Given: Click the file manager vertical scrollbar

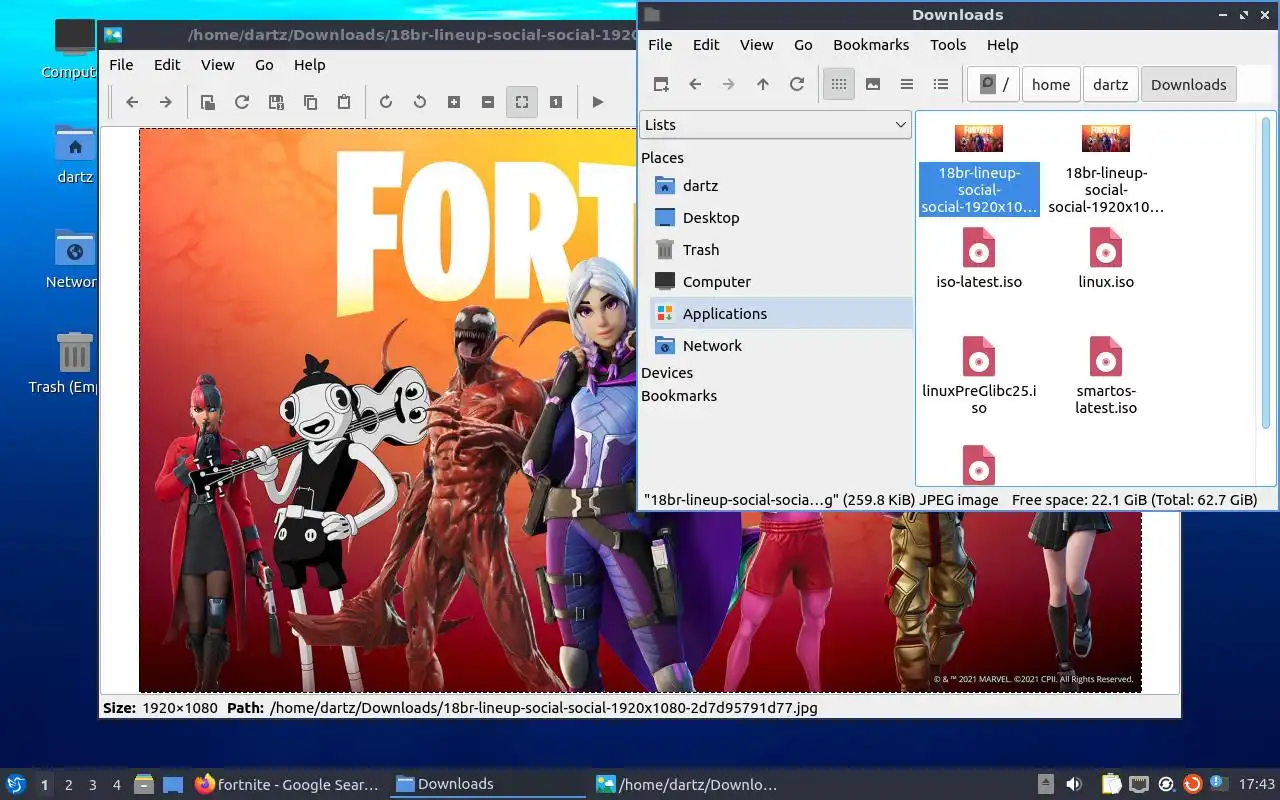Looking at the screenshot, I should pos(1266,271).
